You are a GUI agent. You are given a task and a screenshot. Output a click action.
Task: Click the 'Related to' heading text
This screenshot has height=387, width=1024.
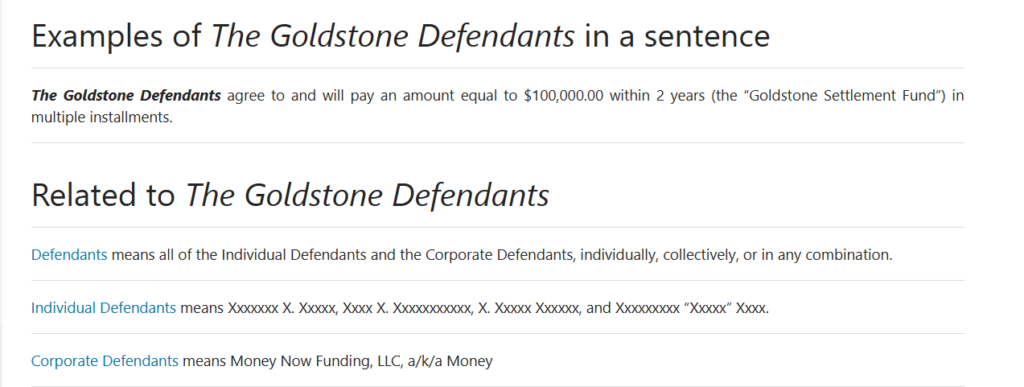103,194
